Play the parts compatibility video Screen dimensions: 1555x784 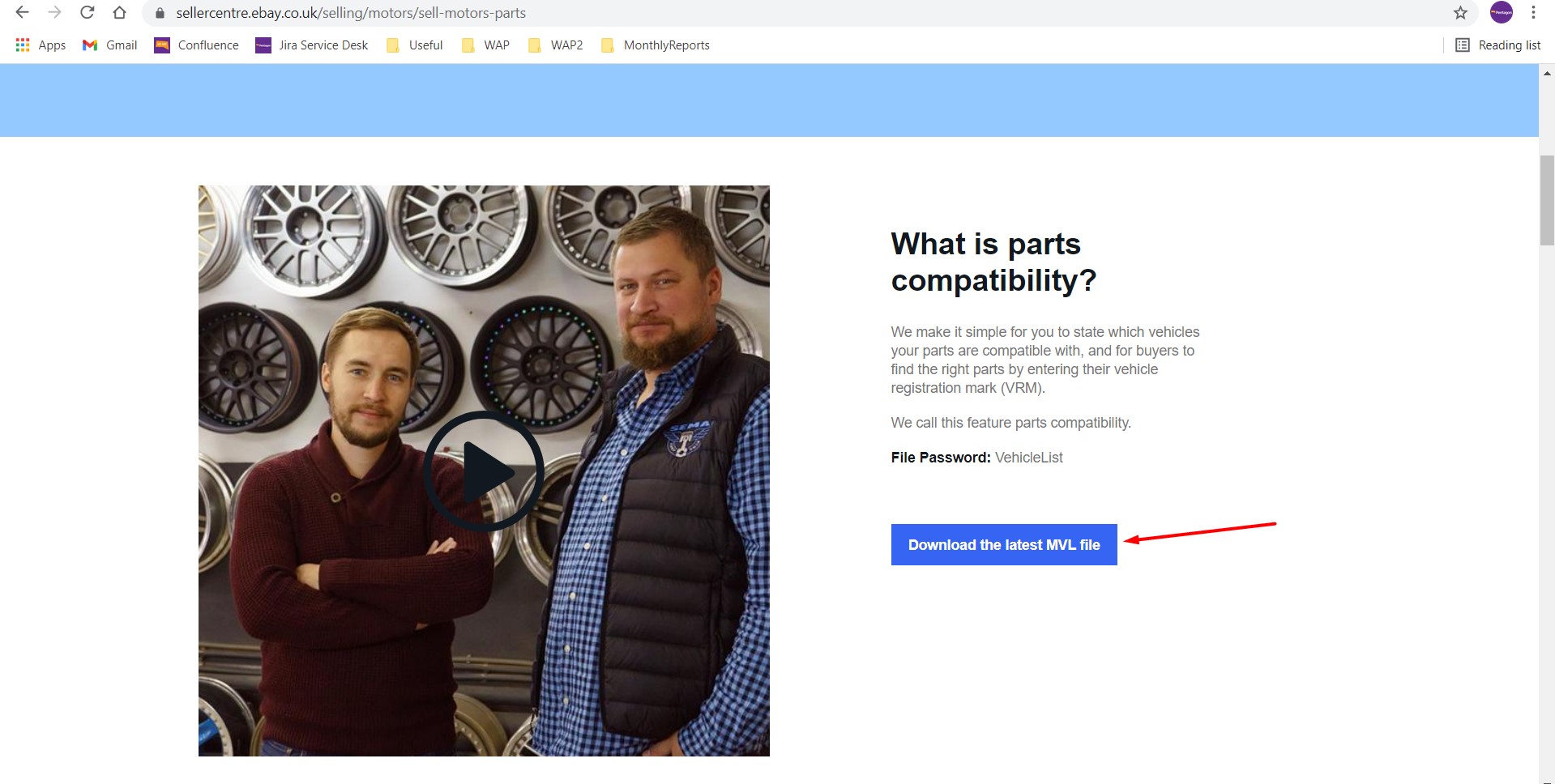pos(484,471)
